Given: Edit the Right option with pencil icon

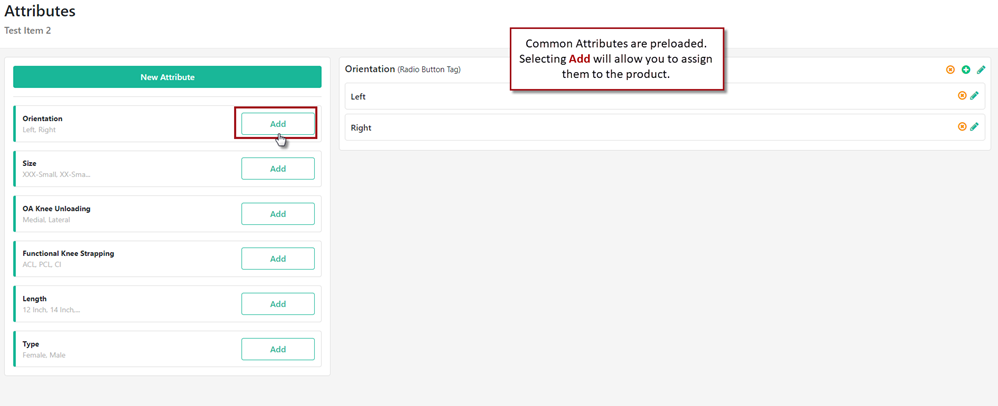Looking at the screenshot, I should coord(975,127).
